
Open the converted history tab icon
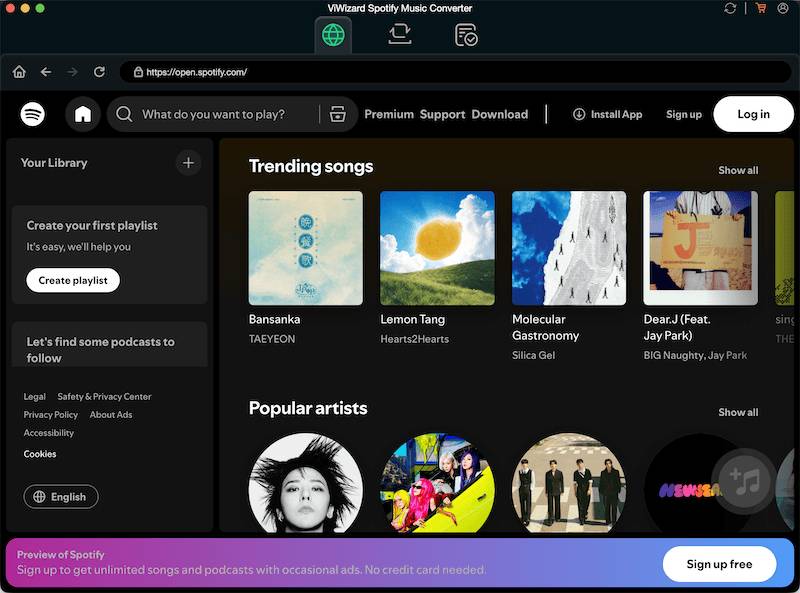click(x=466, y=35)
